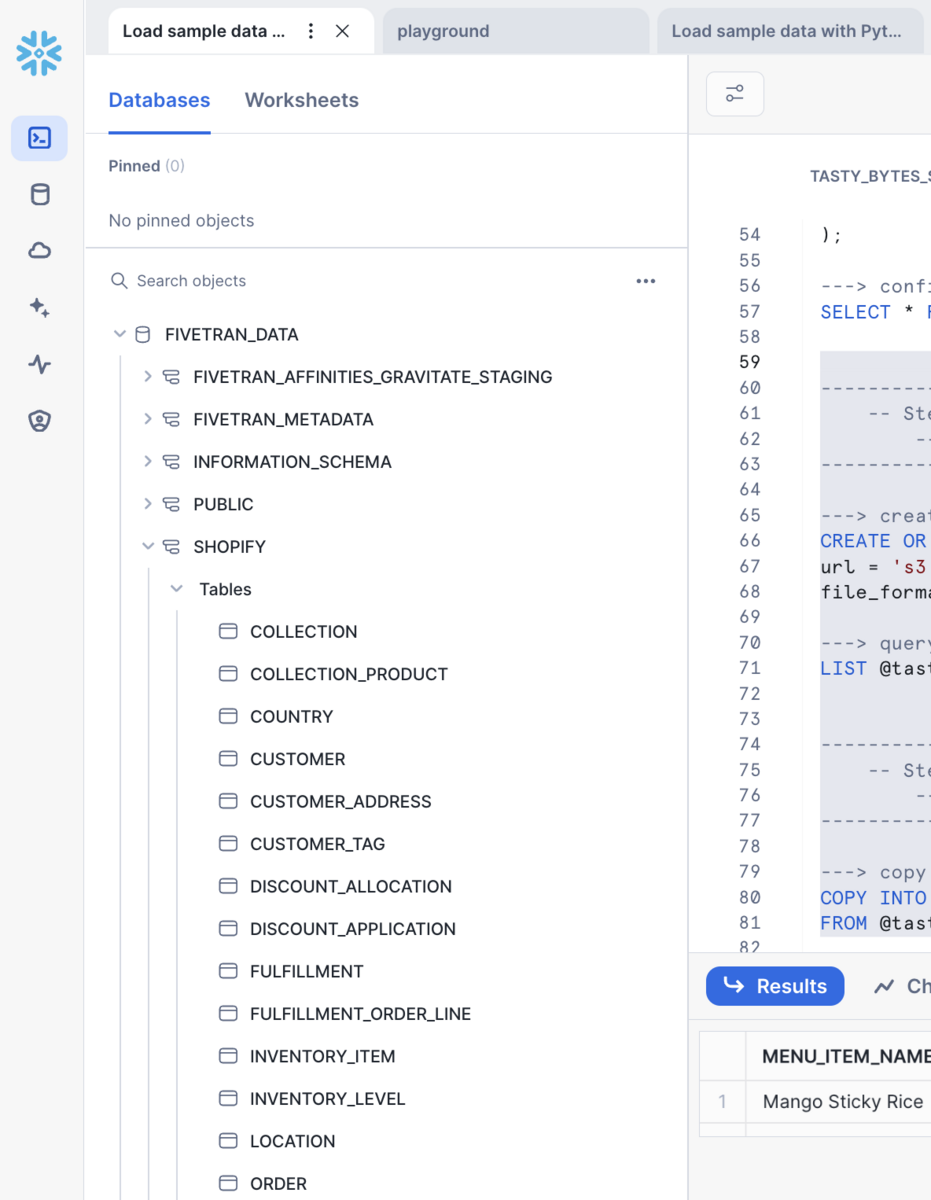The image size is (931, 1200).
Task: Open the Admin shield icon
Action: (x=39, y=421)
